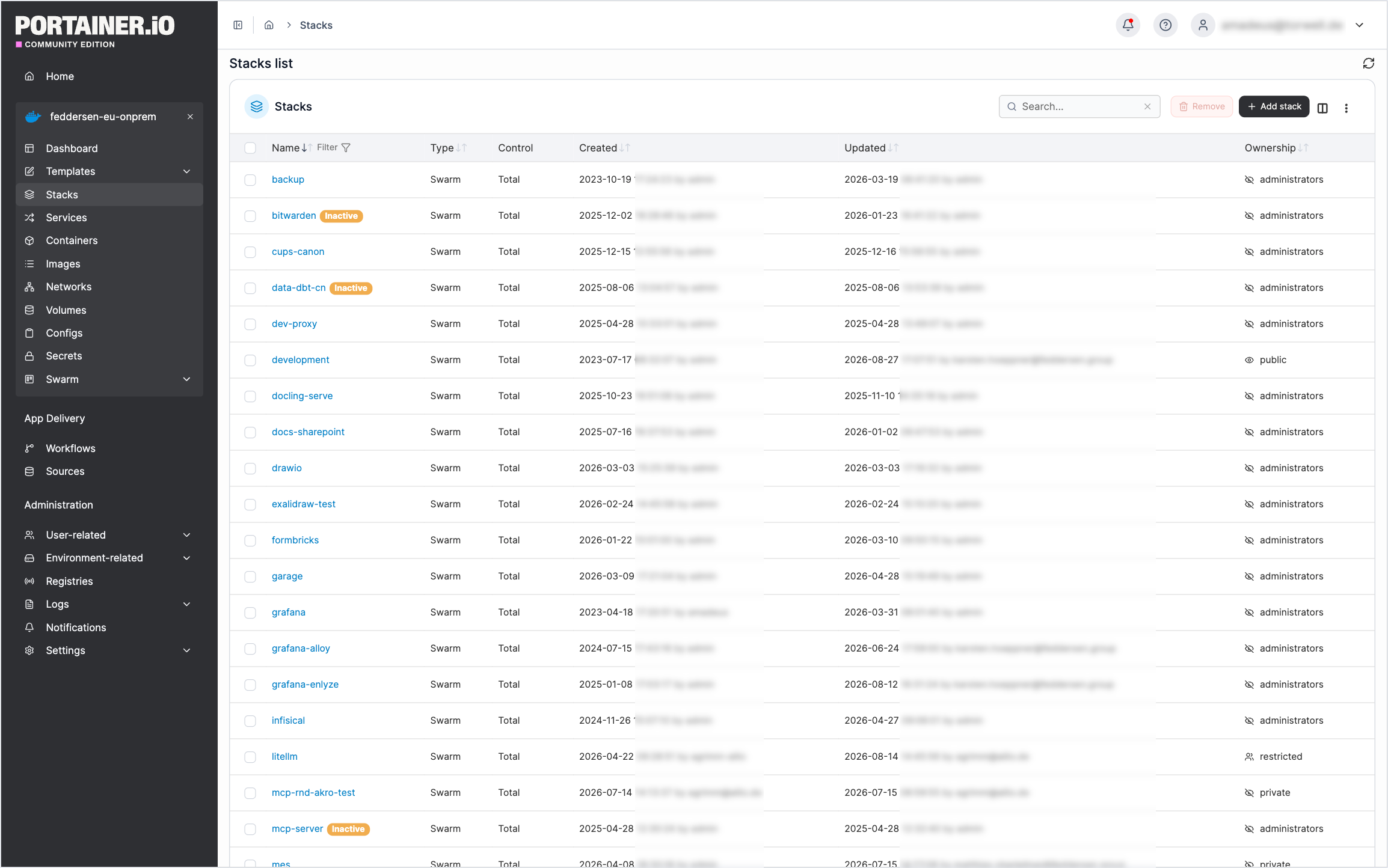1388x868 pixels.
Task: Clear the search field with X icon
Action: (1147, 106)
